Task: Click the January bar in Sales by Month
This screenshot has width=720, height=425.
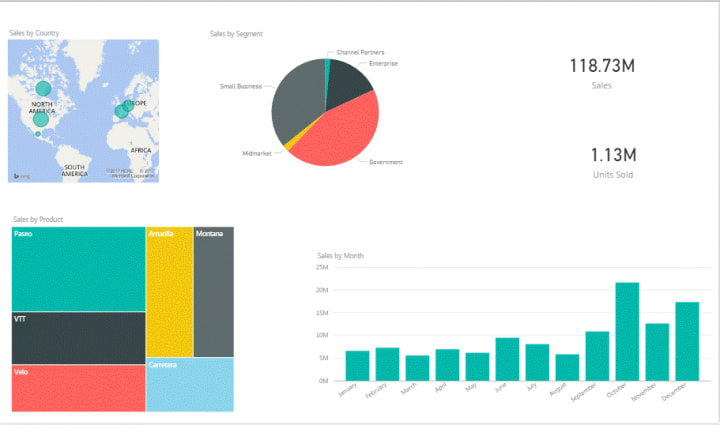Action: [x=357, y=366]
